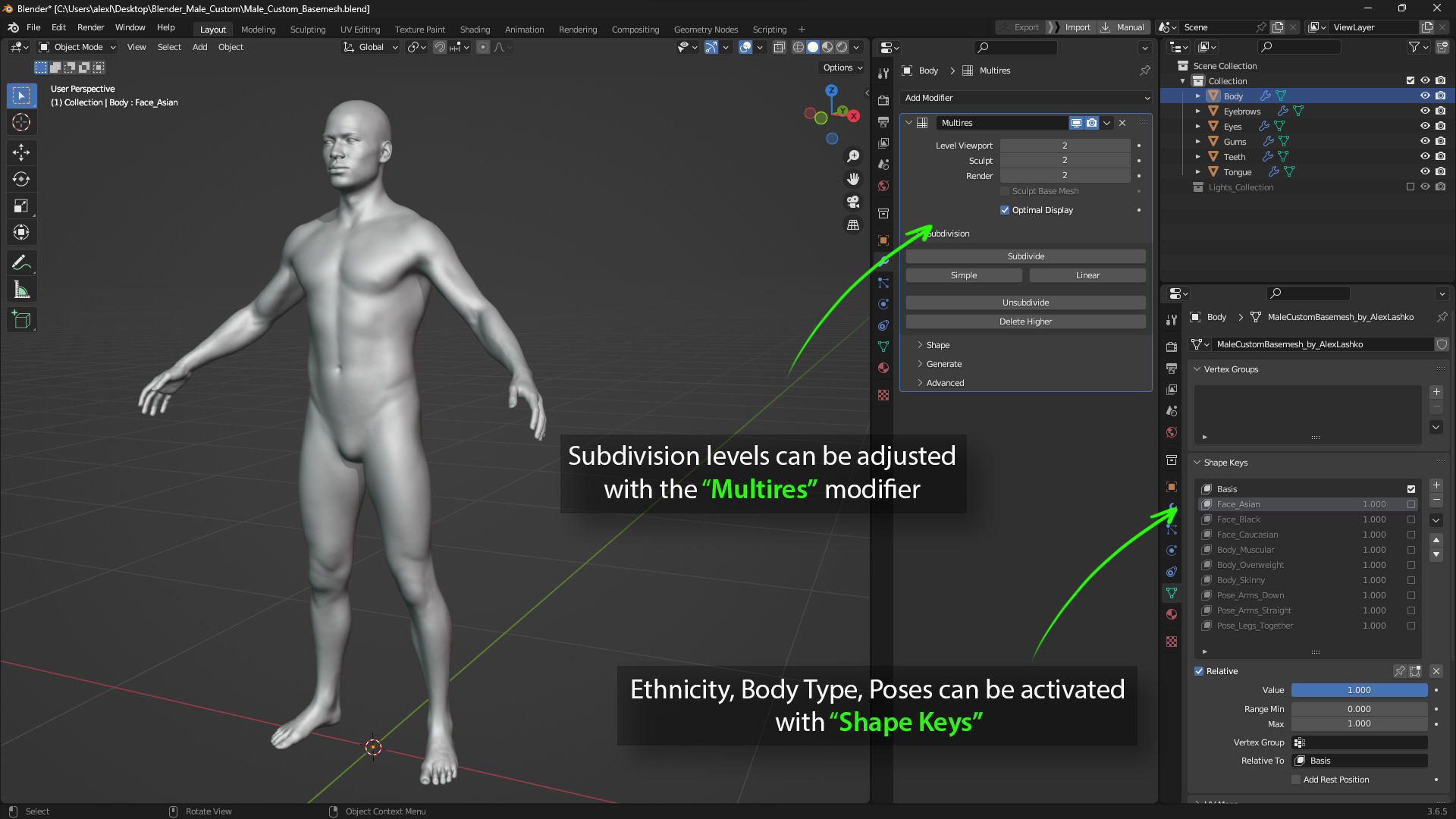
Task: Disable the Relative shape keys checkbox
Action: (x=1199, y=671)
